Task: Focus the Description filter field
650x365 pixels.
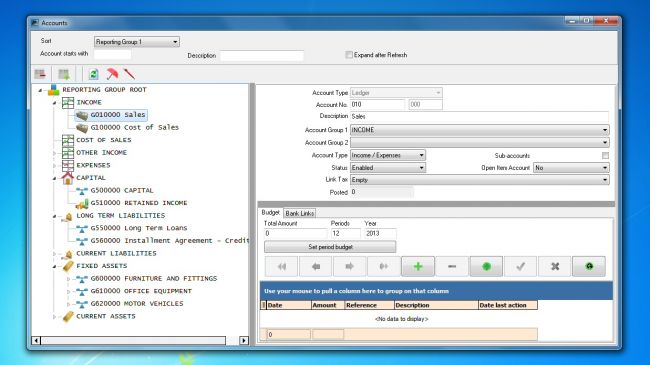Action: coord(262,56)
